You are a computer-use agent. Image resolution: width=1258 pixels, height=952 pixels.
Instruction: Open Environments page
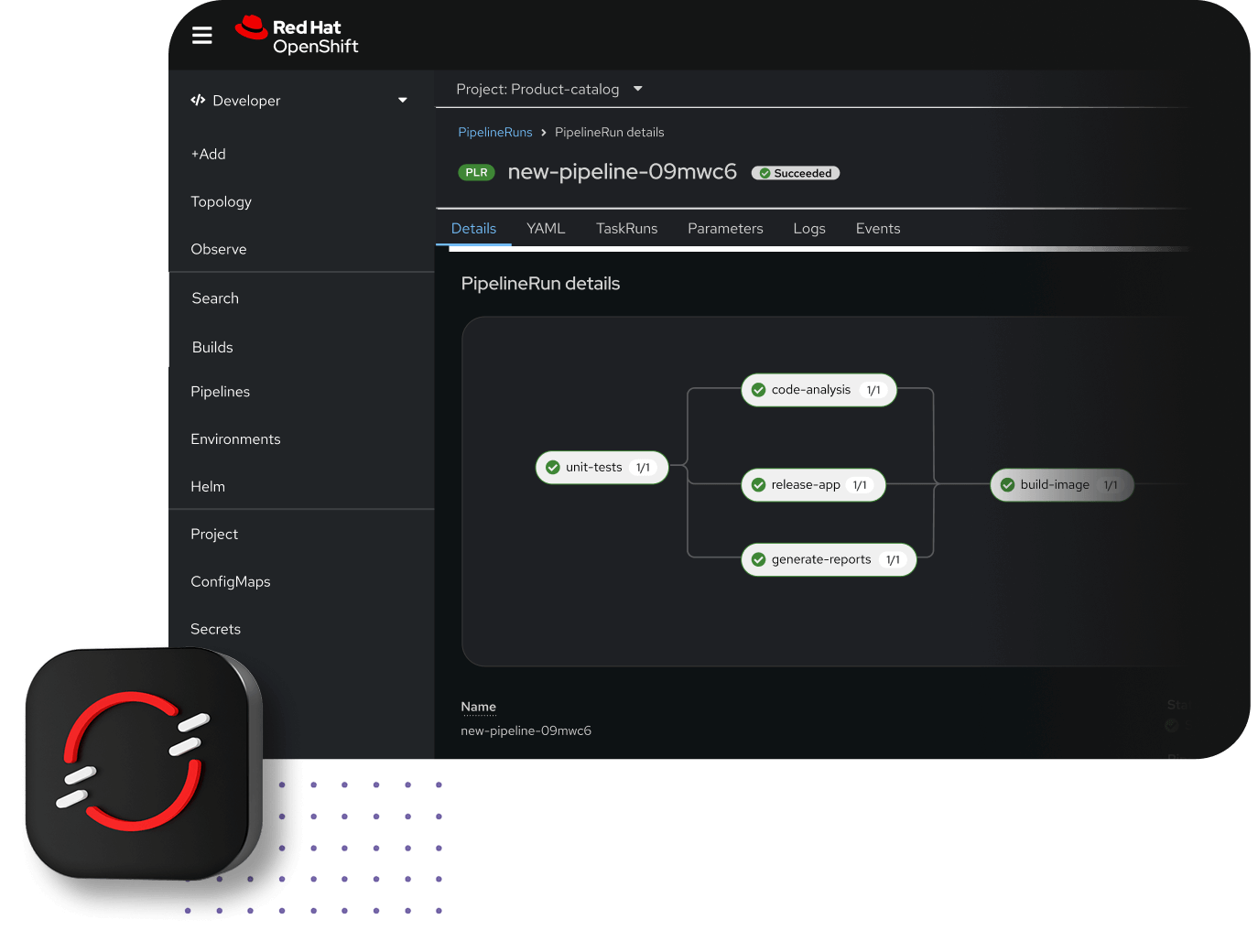pyautogui.click(x=235, y=439)
